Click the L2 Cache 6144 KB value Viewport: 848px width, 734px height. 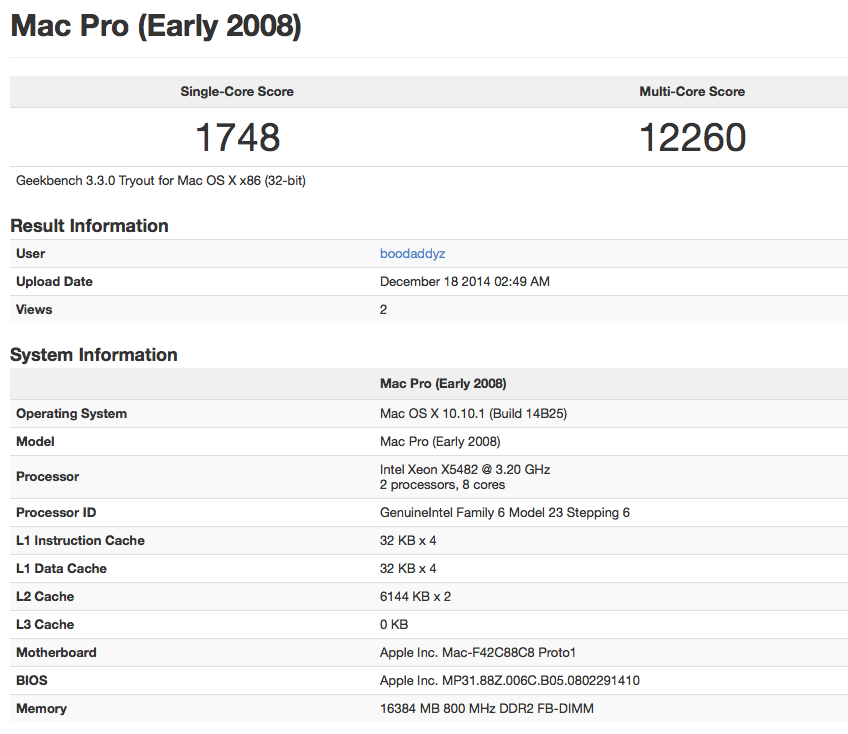[415, 597]
